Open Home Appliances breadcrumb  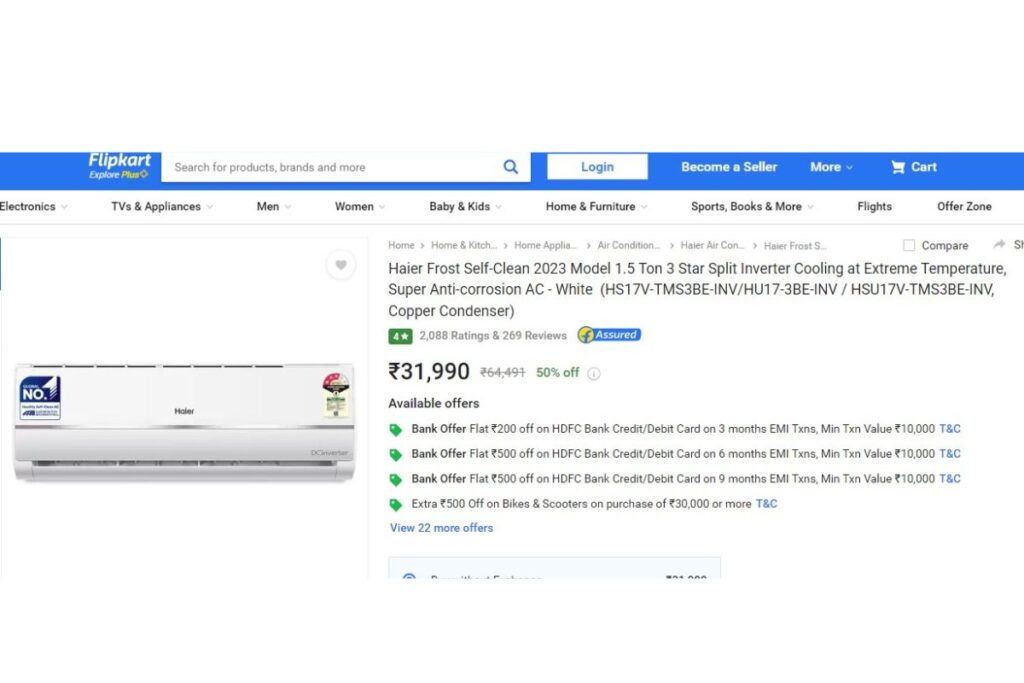point(545,246)
